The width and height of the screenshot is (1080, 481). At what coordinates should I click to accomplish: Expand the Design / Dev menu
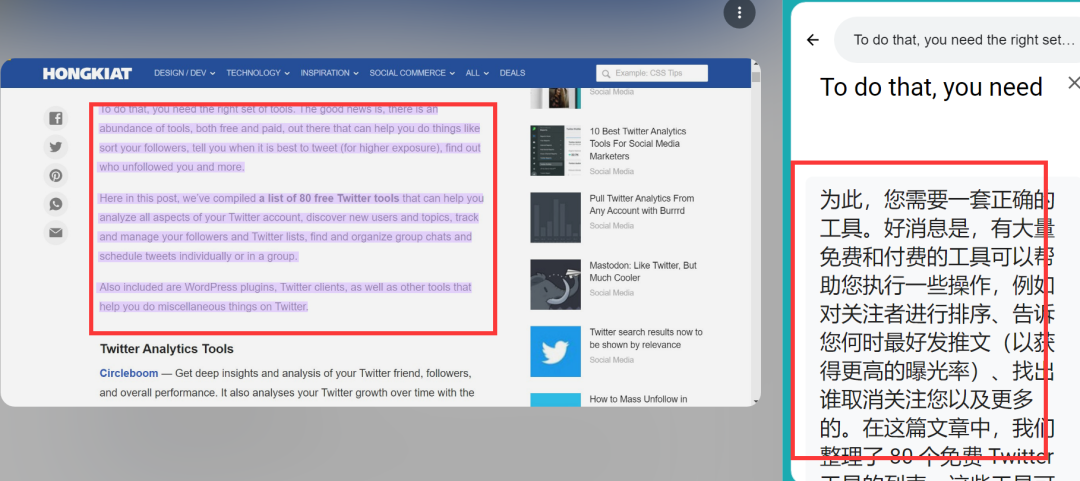click(x=185, y=73)
